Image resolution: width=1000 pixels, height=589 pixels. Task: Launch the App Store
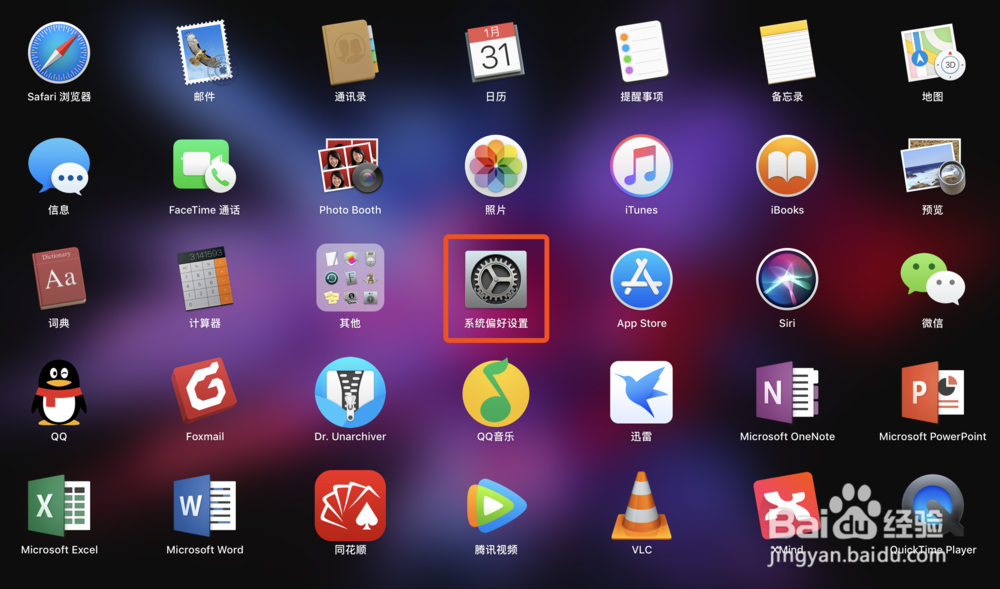(x=641, y=280)
